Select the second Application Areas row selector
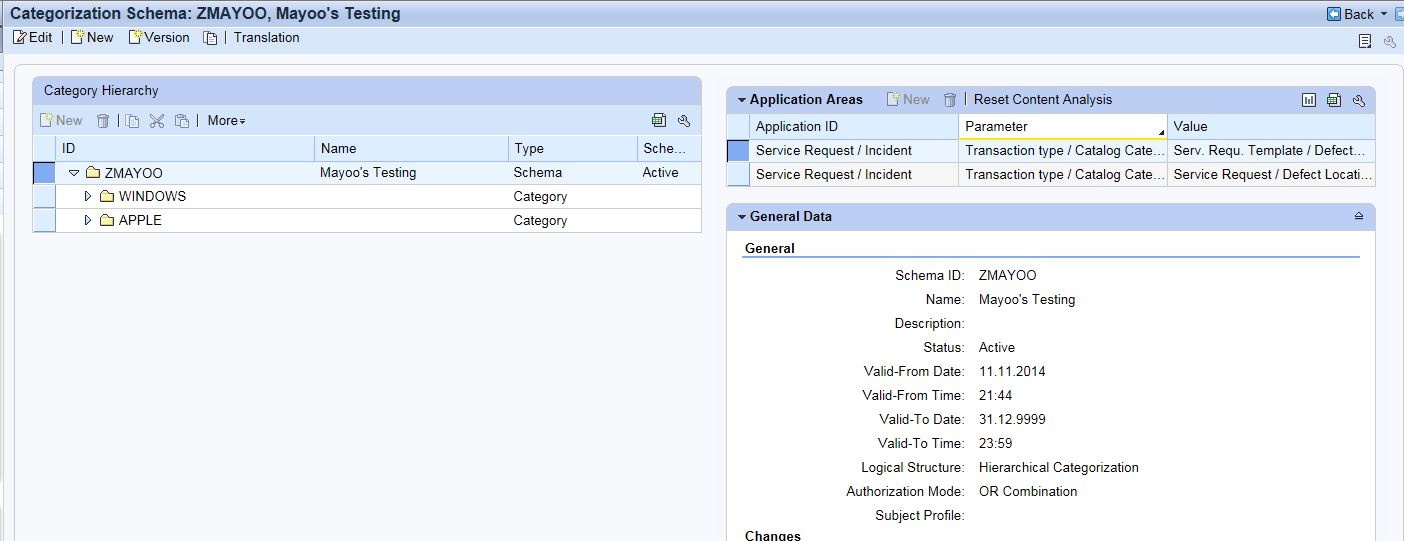Image resolution: width=1404 pixels, height=541 pixels. pos(738,174)
